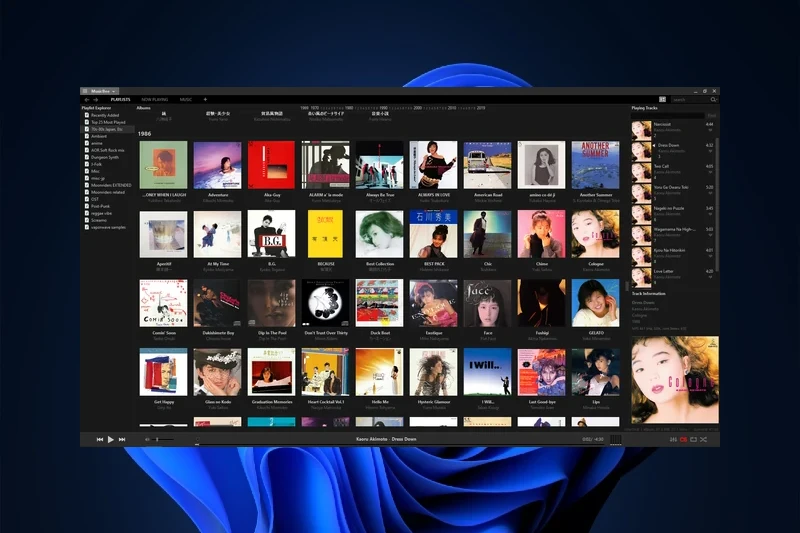The height and width of the screenshot is (533, 800).
Task: Select the GELATO album cover
Action: pos(595,303)
